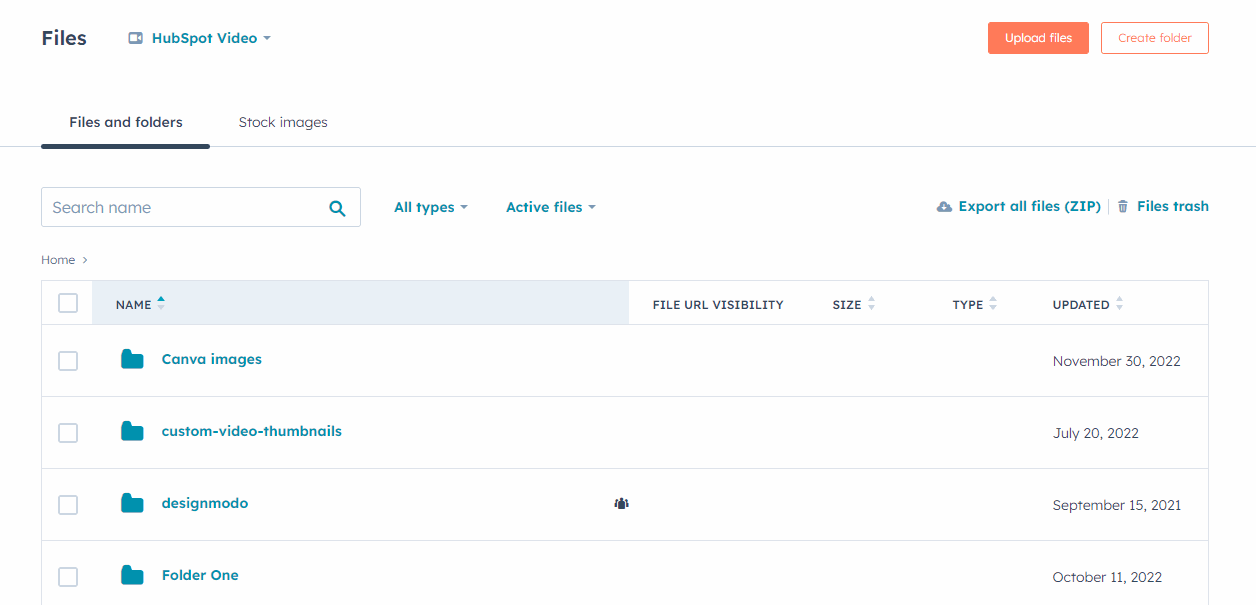
Task: Click the cloud icon beside Export all files
Action: [x=944, y=205]
